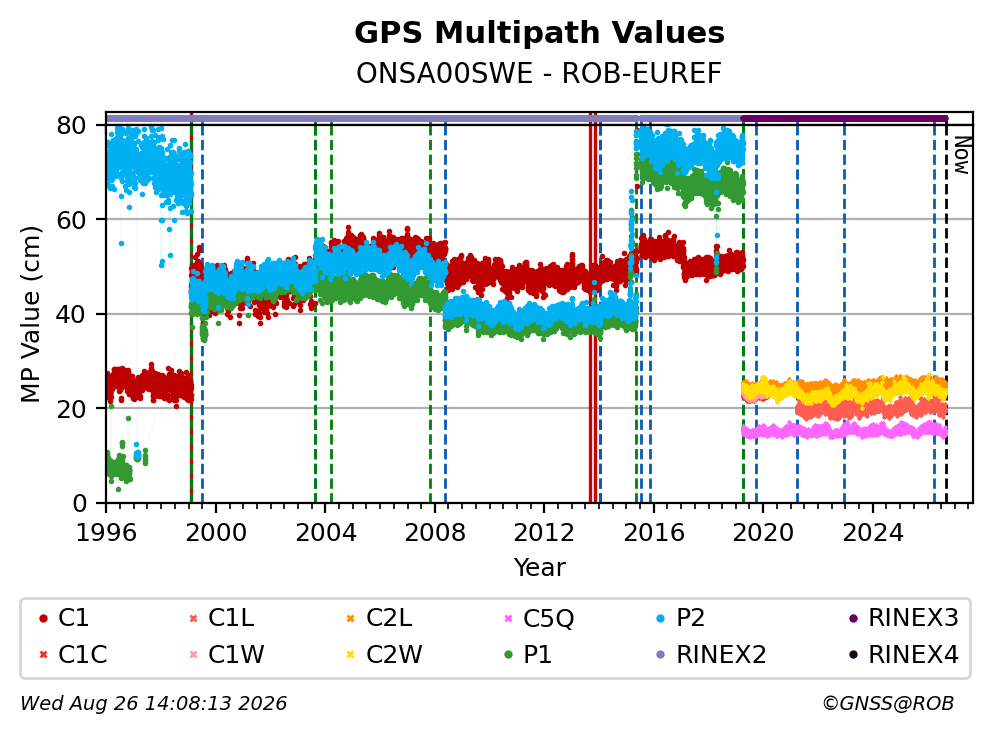Click the MP Value (cm) axis label
Viewport: 992px width, 734px height.
(x=30, y=314)
